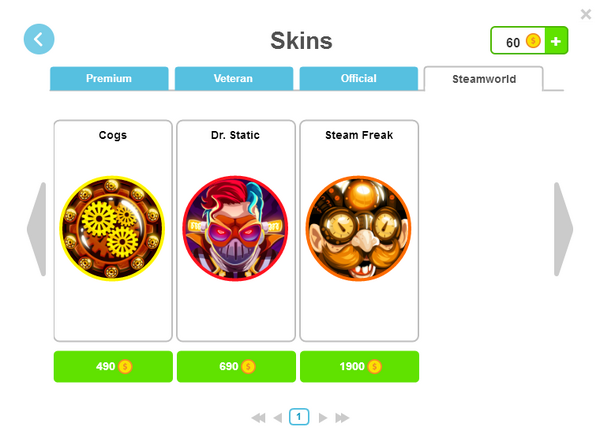Go back using the blue arrow button

tap(39, 39)
